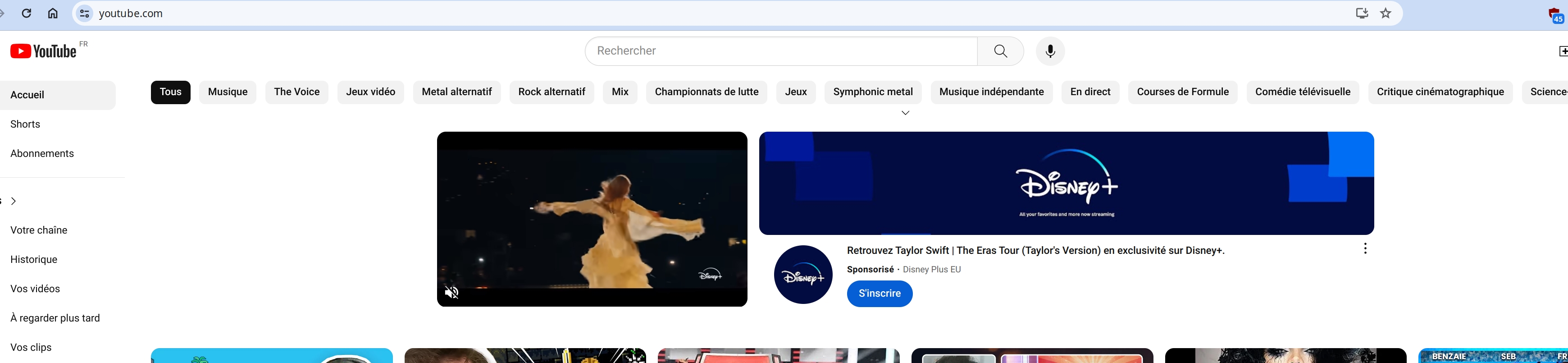The image size is (1568, 363).
Task: Reload the page with refresh icon
Action: point(26,14)
